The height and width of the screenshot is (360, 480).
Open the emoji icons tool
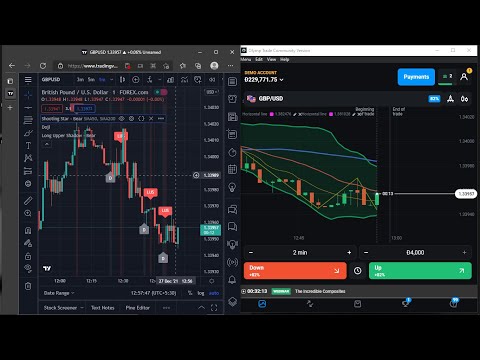point(28,184)
